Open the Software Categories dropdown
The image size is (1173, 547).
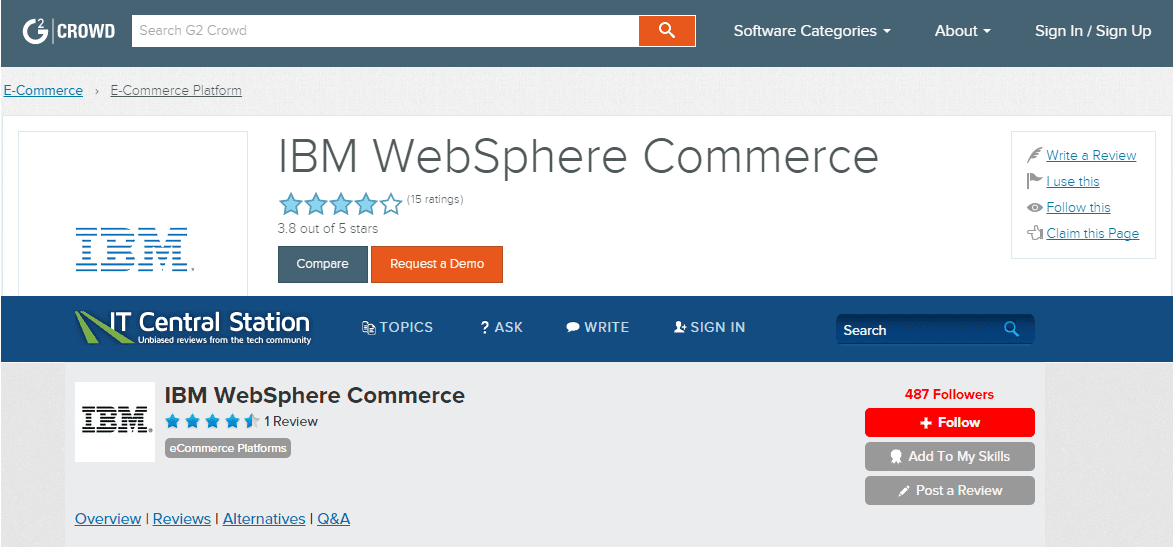[x=812, y=31]
